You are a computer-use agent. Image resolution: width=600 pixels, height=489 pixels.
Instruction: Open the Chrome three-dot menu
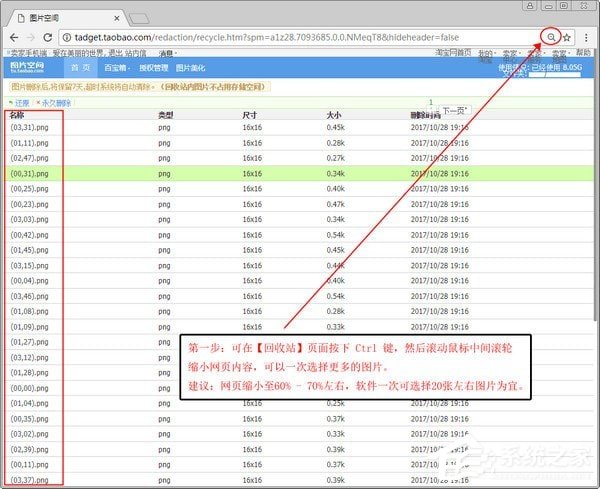pos(585,37)
